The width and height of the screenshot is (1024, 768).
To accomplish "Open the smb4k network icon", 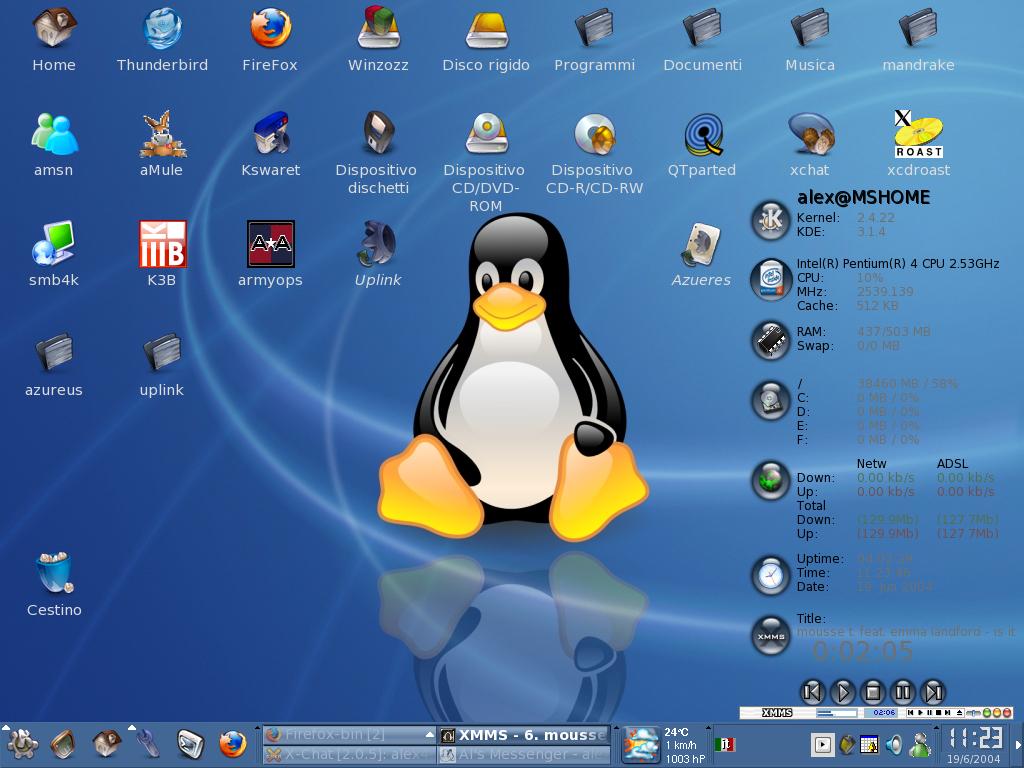I will click(x=54, y=243).
